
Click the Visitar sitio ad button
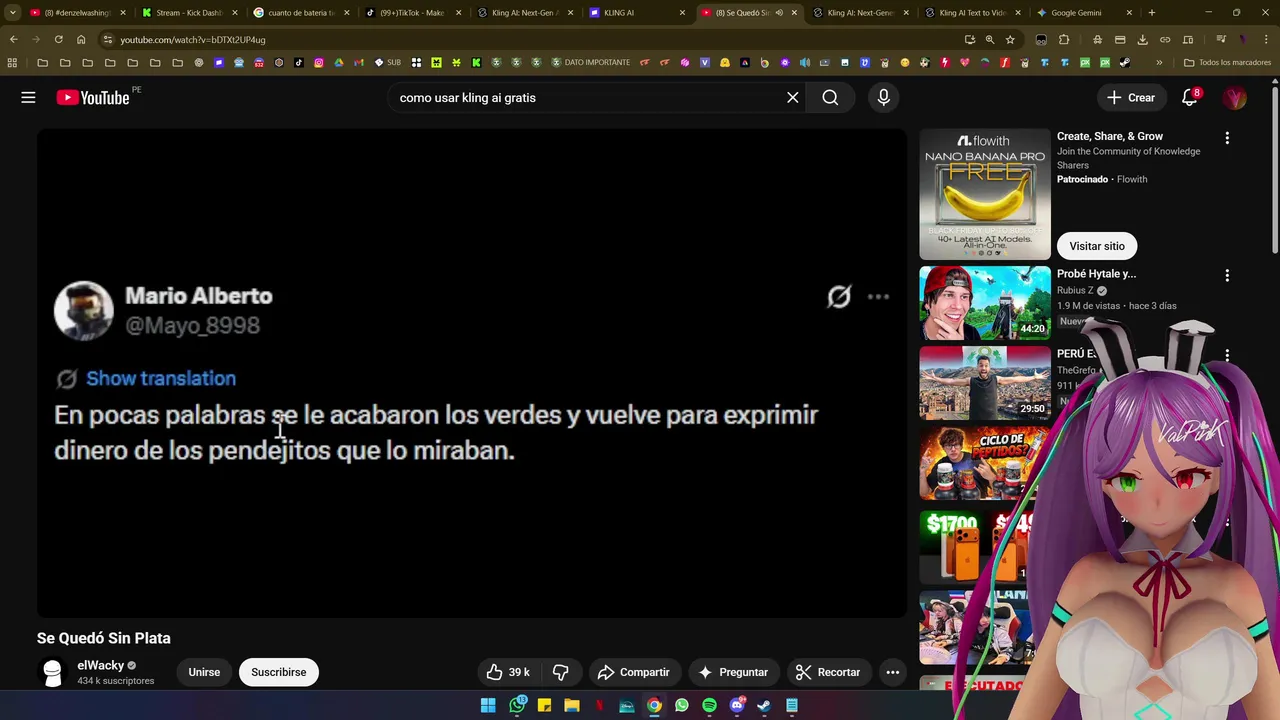point(1097,246)
